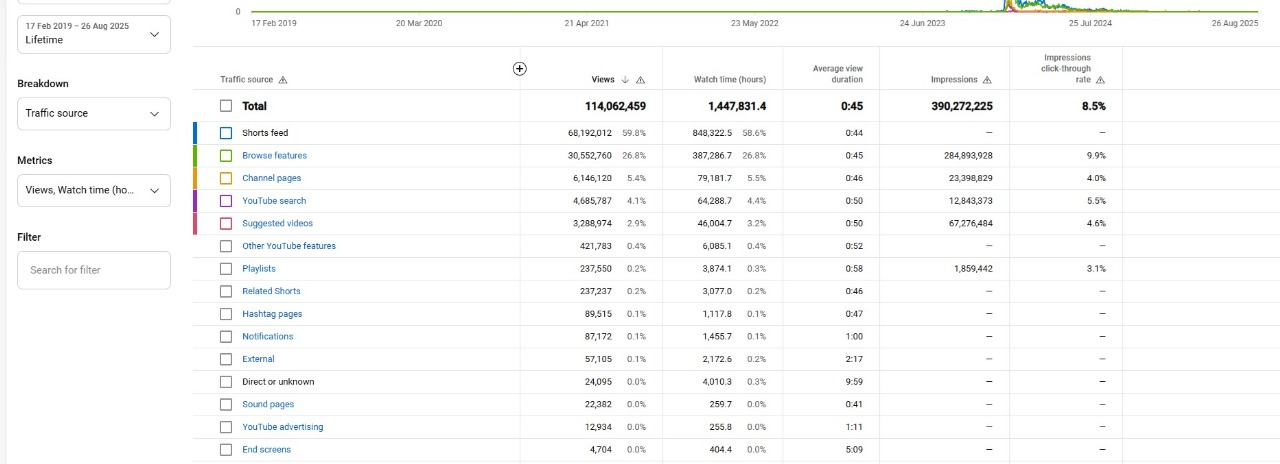Uncheck the YouTube search row checkbox
1280x464 pixels.
coord(226,201)
